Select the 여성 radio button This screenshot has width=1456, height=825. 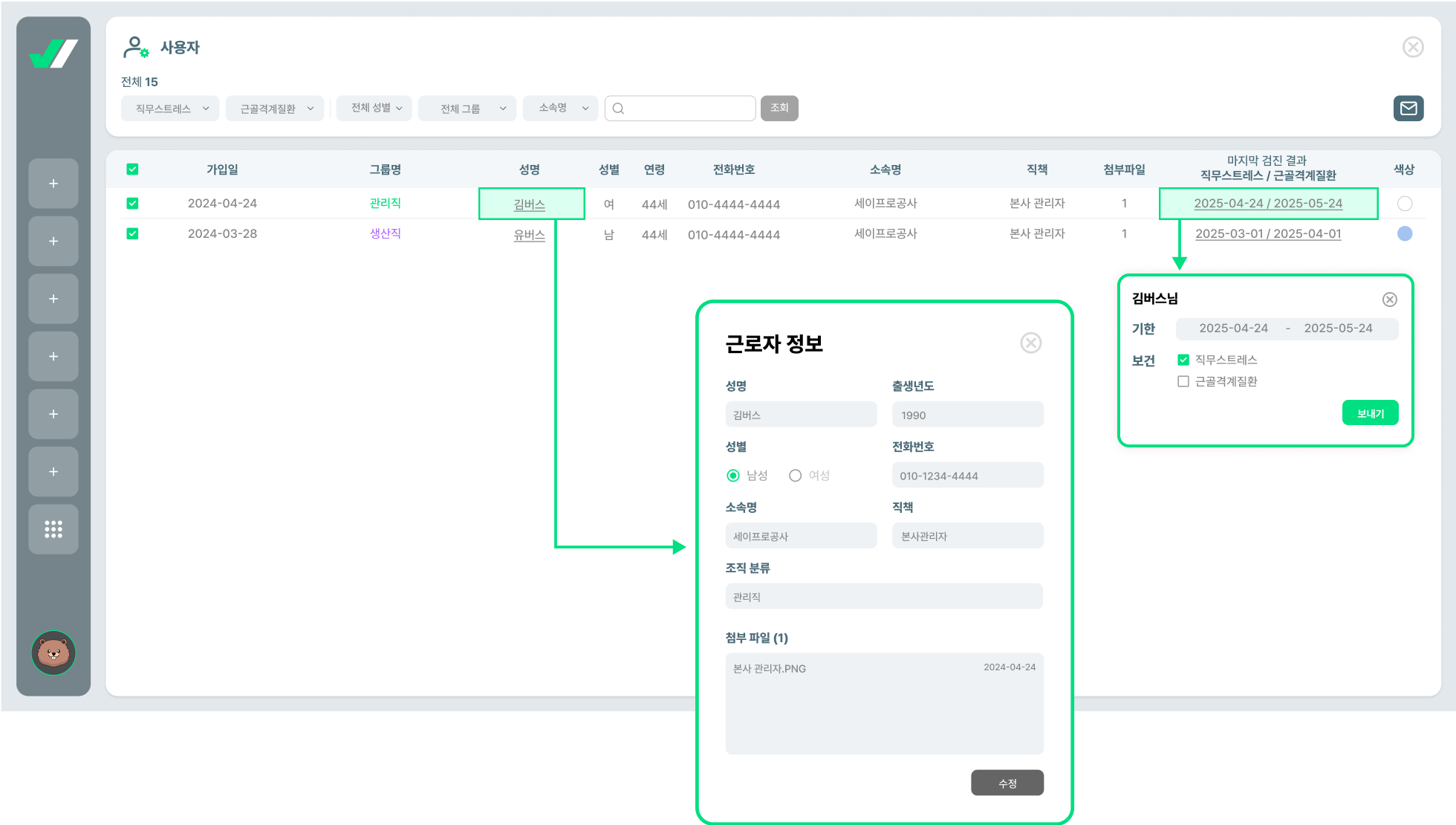click(x=795, y=476)
